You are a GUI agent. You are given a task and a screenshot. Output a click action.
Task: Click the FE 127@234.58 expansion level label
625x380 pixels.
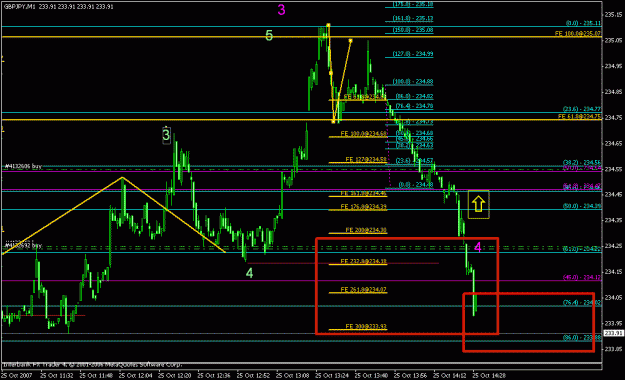click(366, 159)
